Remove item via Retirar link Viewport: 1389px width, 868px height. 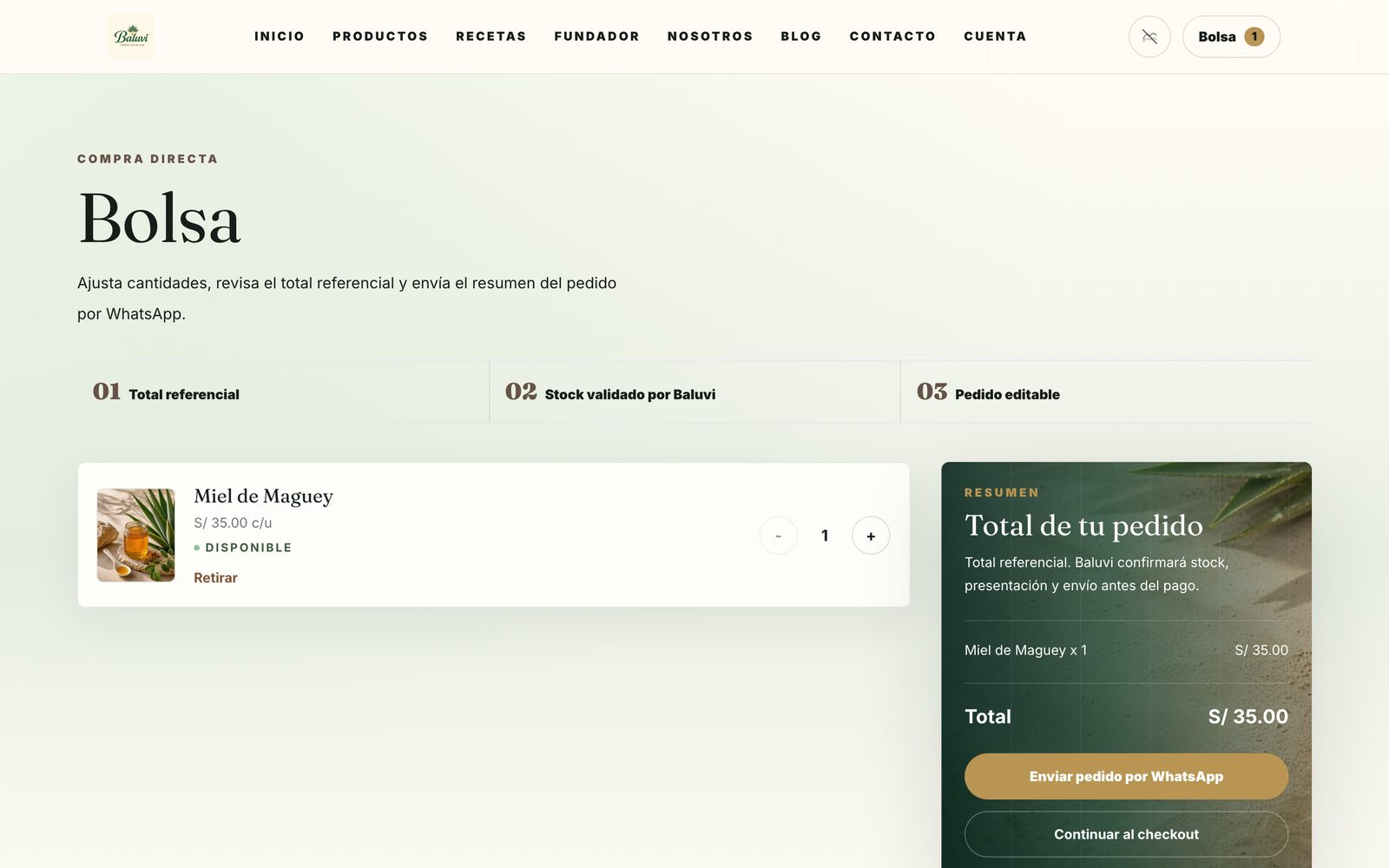pos(215,577)
